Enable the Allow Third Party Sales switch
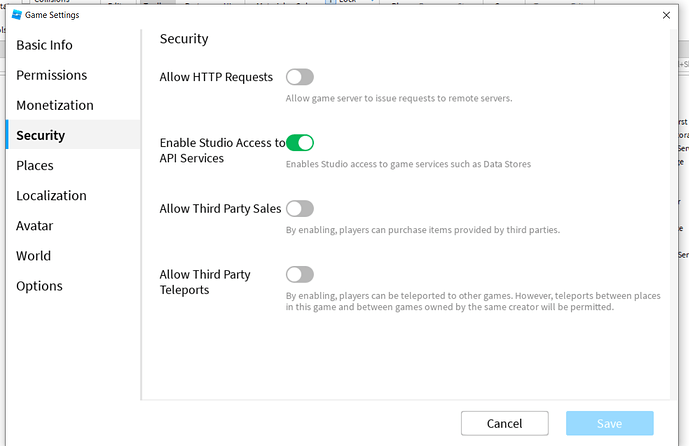The height and width of the screenshot is (446, 689). (300, 209)
